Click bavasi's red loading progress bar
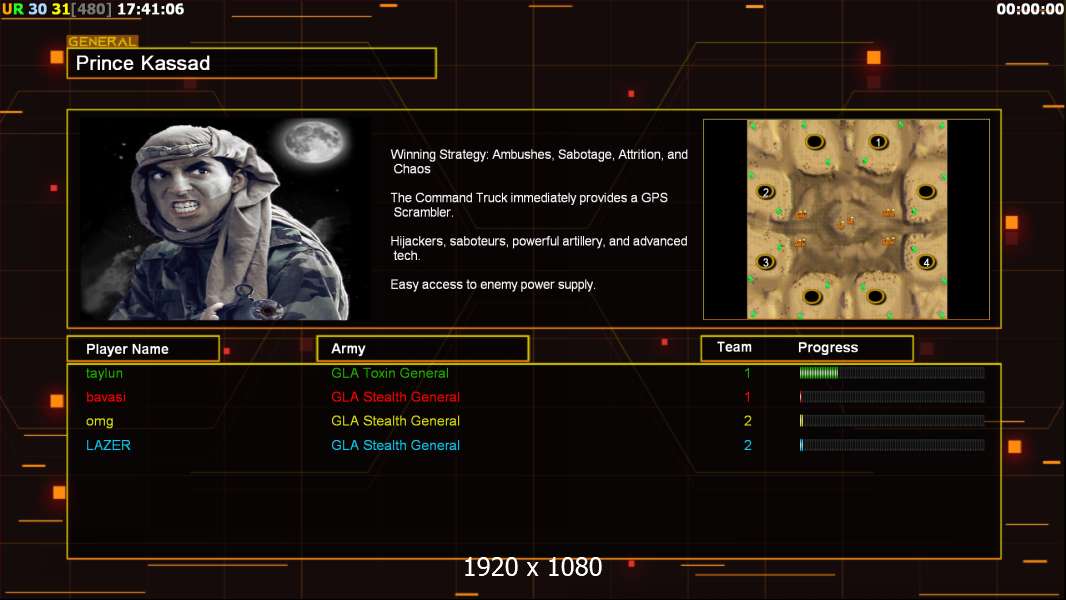 (x=892, y=397)
